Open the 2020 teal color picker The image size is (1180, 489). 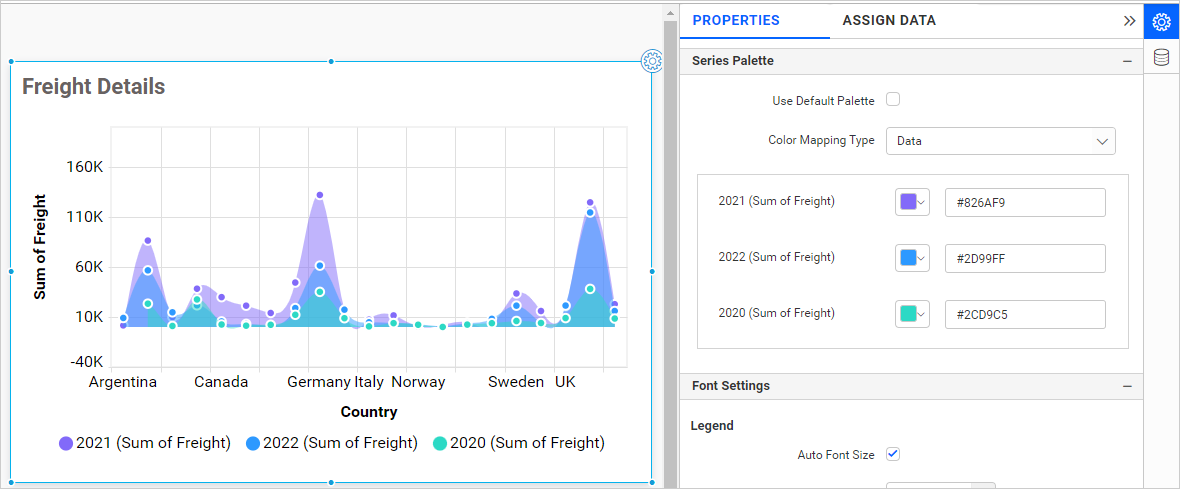(912, 314)
